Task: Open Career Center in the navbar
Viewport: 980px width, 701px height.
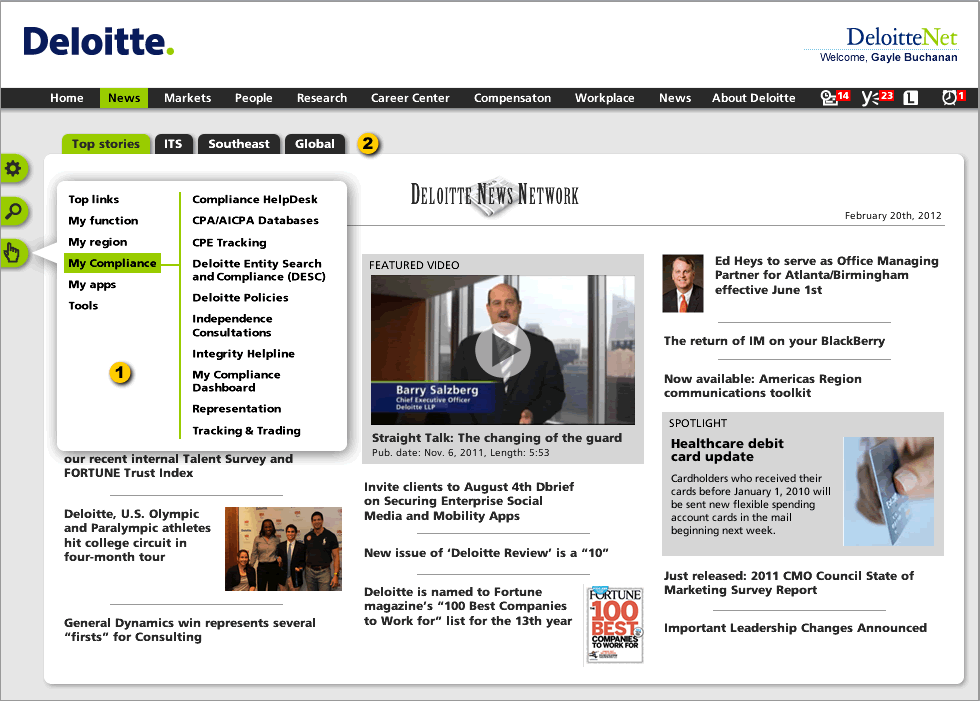Action: tap(410, 98)
